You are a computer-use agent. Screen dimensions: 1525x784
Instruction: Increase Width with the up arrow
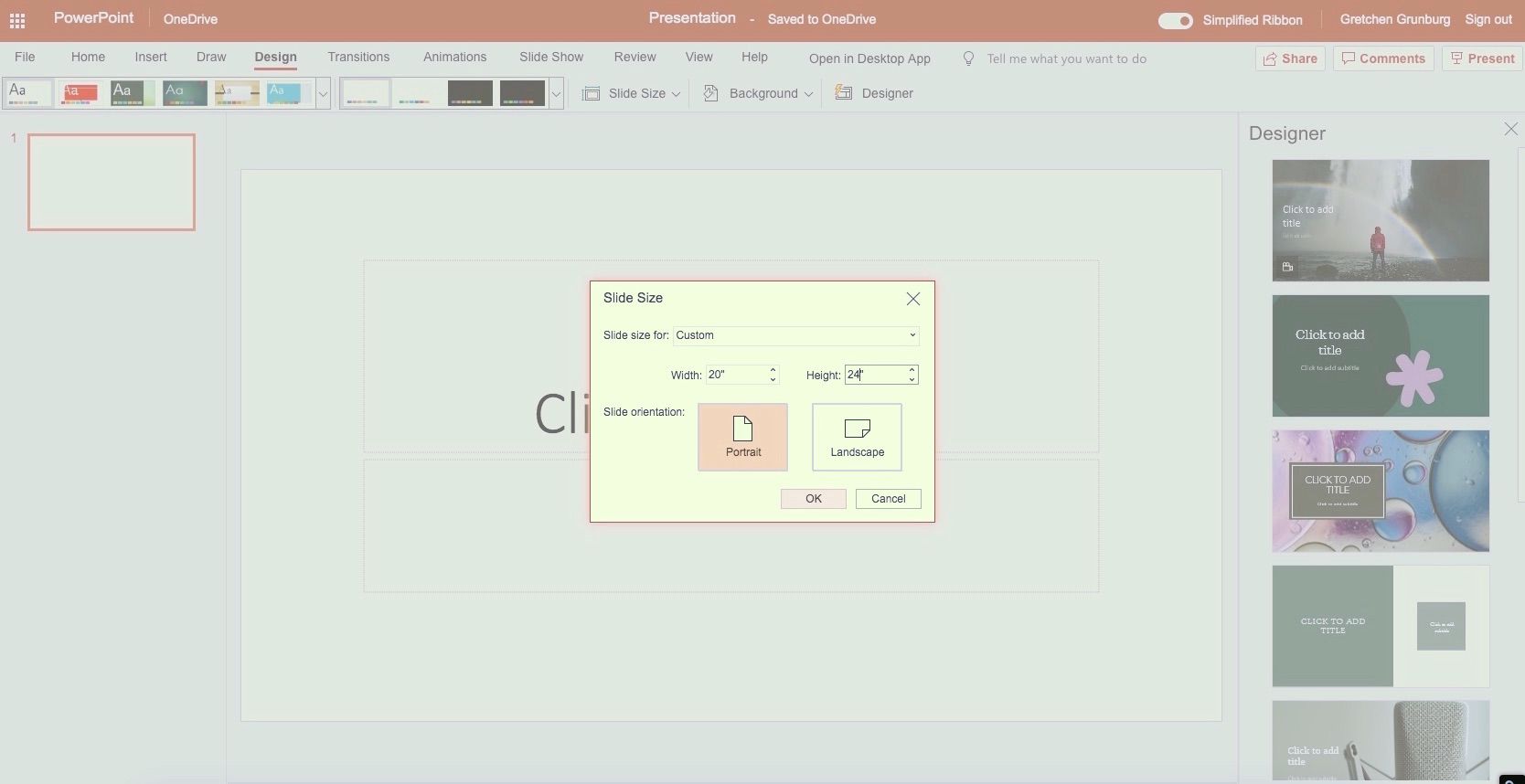point(773,370)
